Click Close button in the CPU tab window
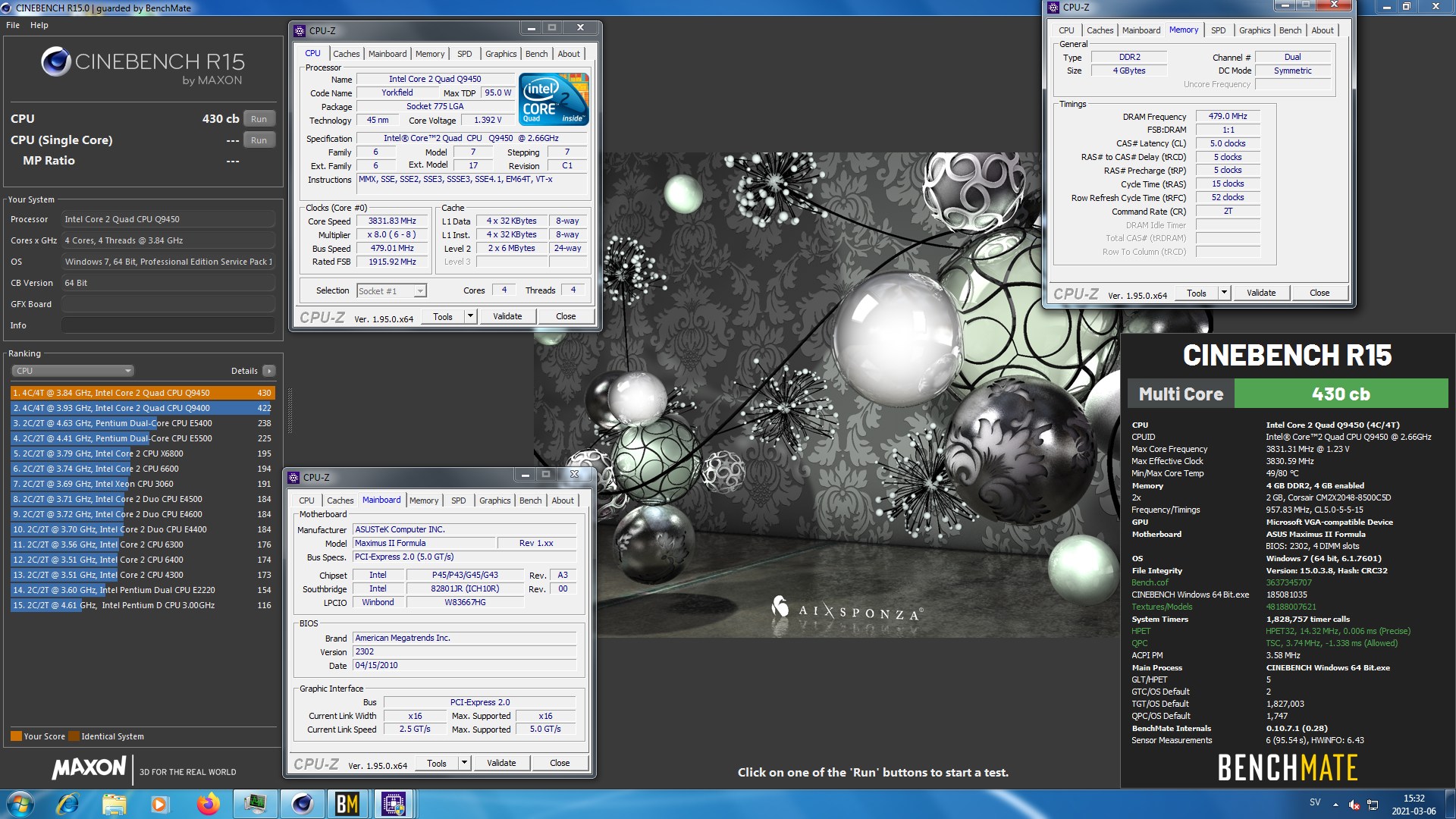This screenshot has height=819, width=1456. 566,316
